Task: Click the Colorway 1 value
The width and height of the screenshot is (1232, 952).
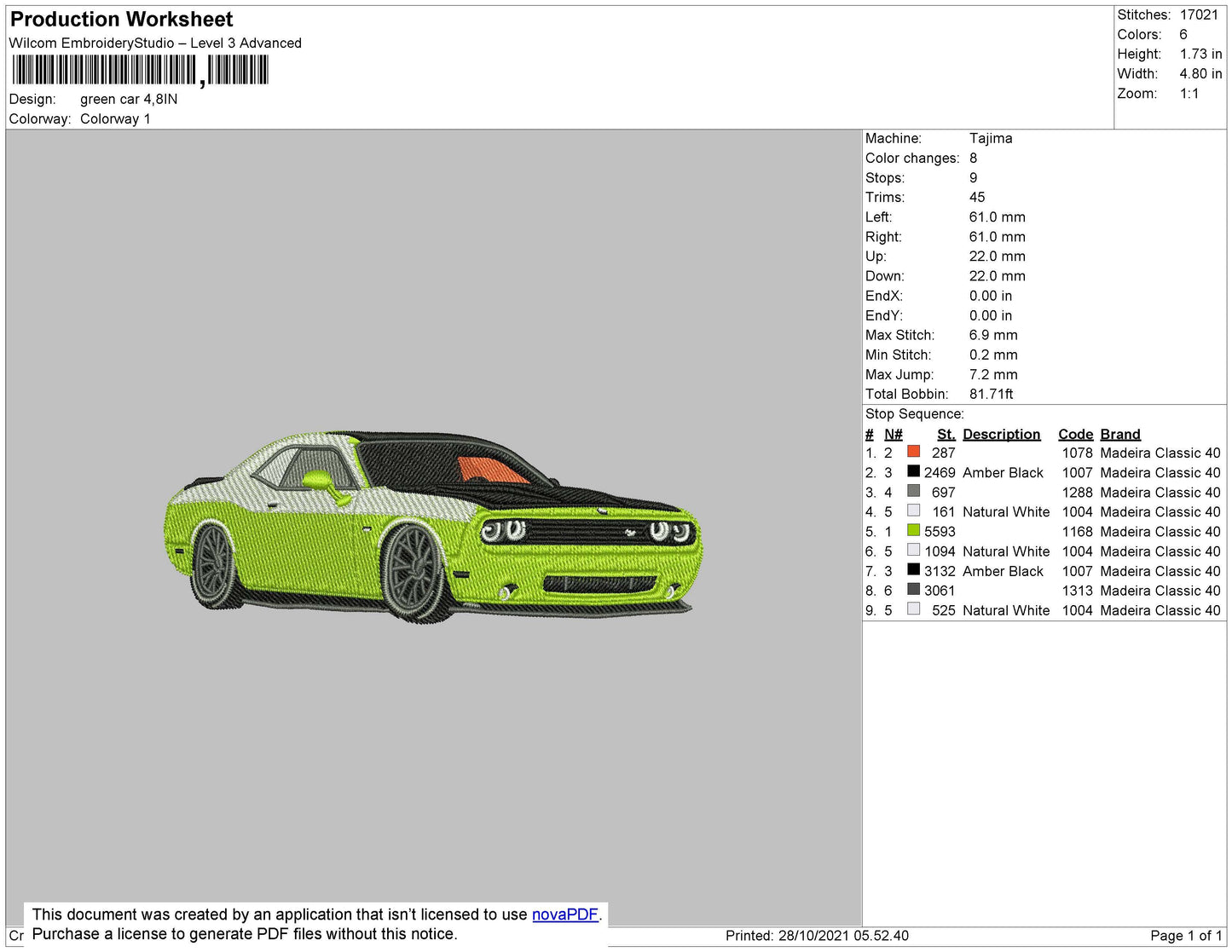Action: click(x=115, y=118)
